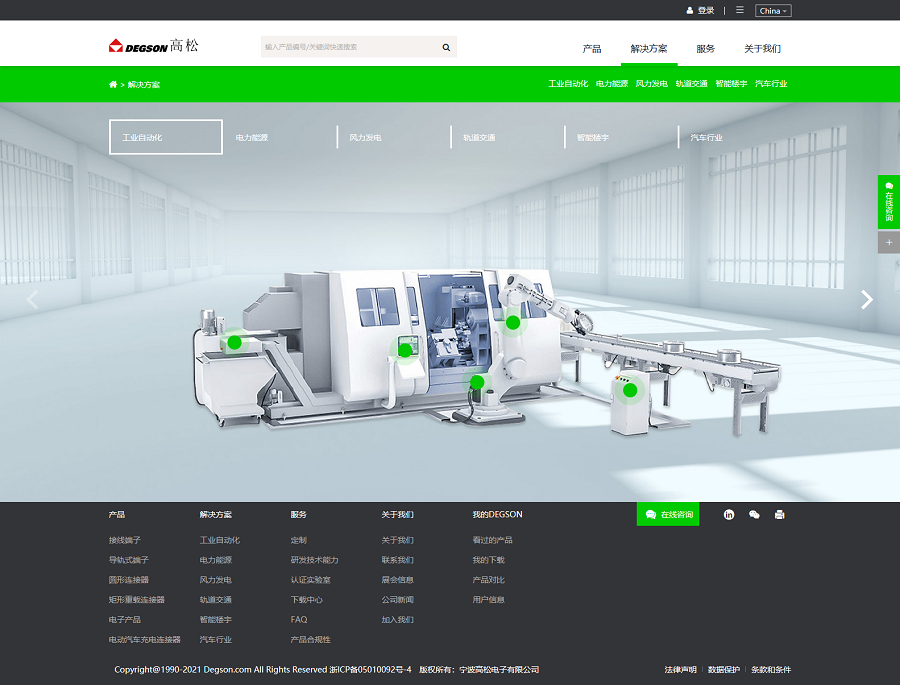Click the search magnifier icon
Image resolution: width=900 pixels, height=685 pixels.
(446, 47)
